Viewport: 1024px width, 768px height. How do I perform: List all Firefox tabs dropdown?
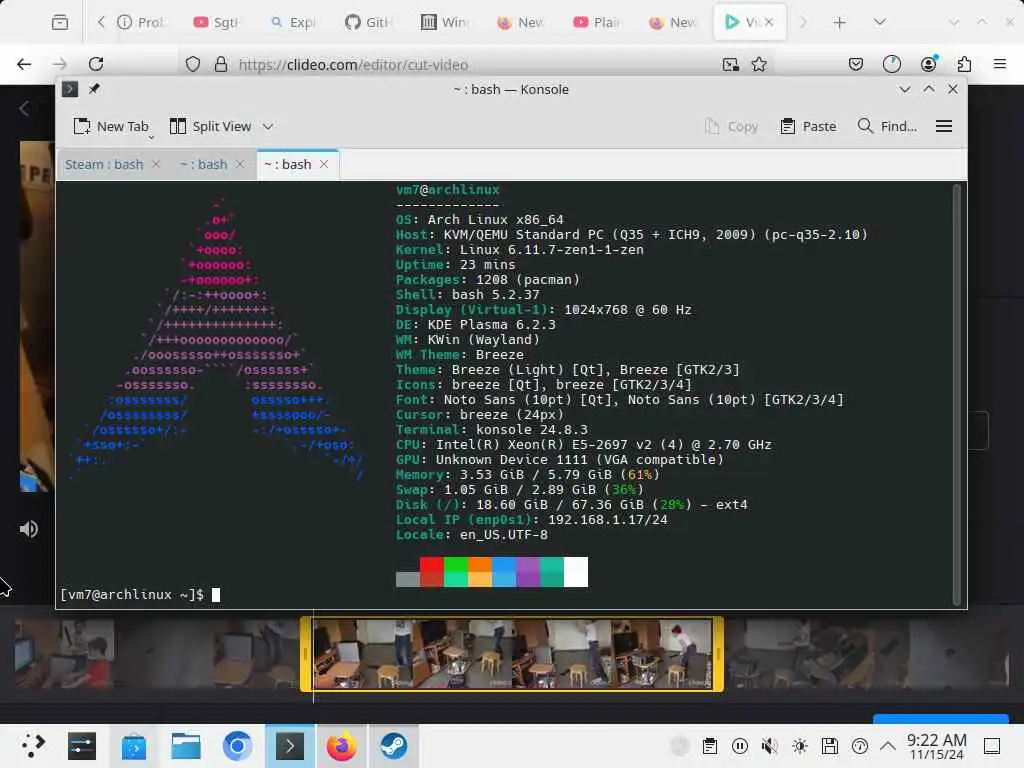pos(880,22)
